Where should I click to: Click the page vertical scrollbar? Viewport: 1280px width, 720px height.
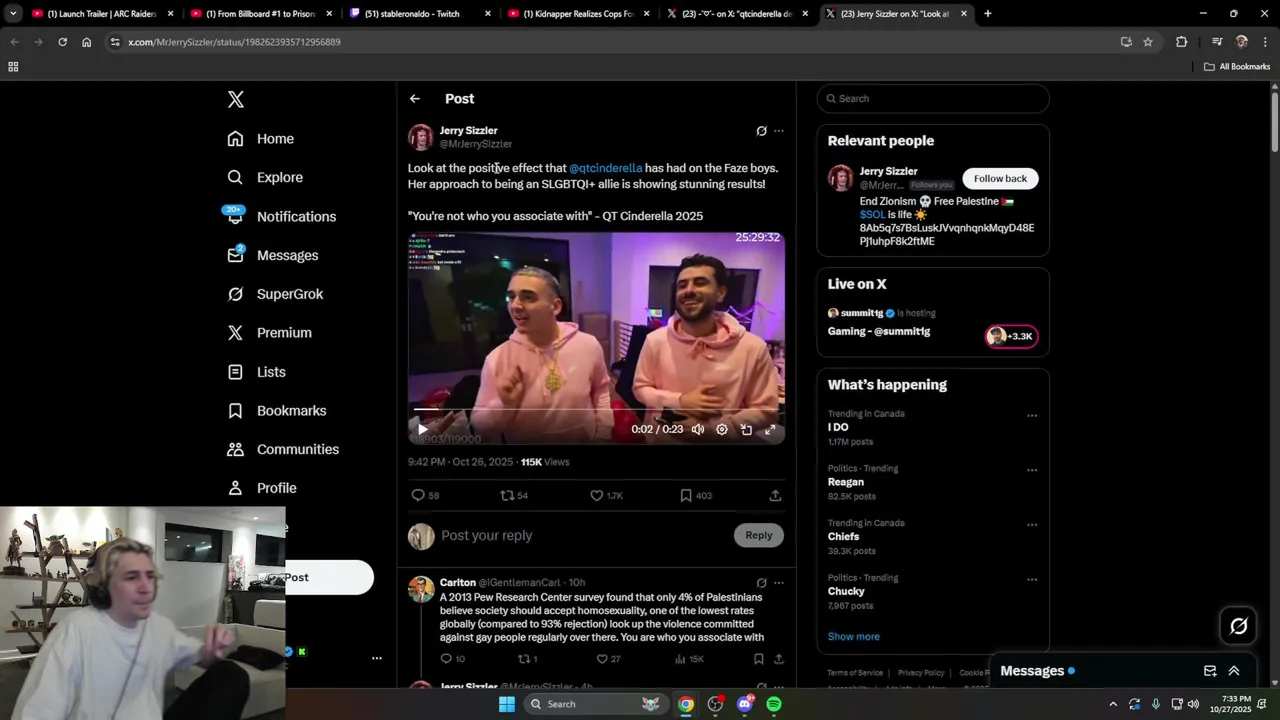1274,122
